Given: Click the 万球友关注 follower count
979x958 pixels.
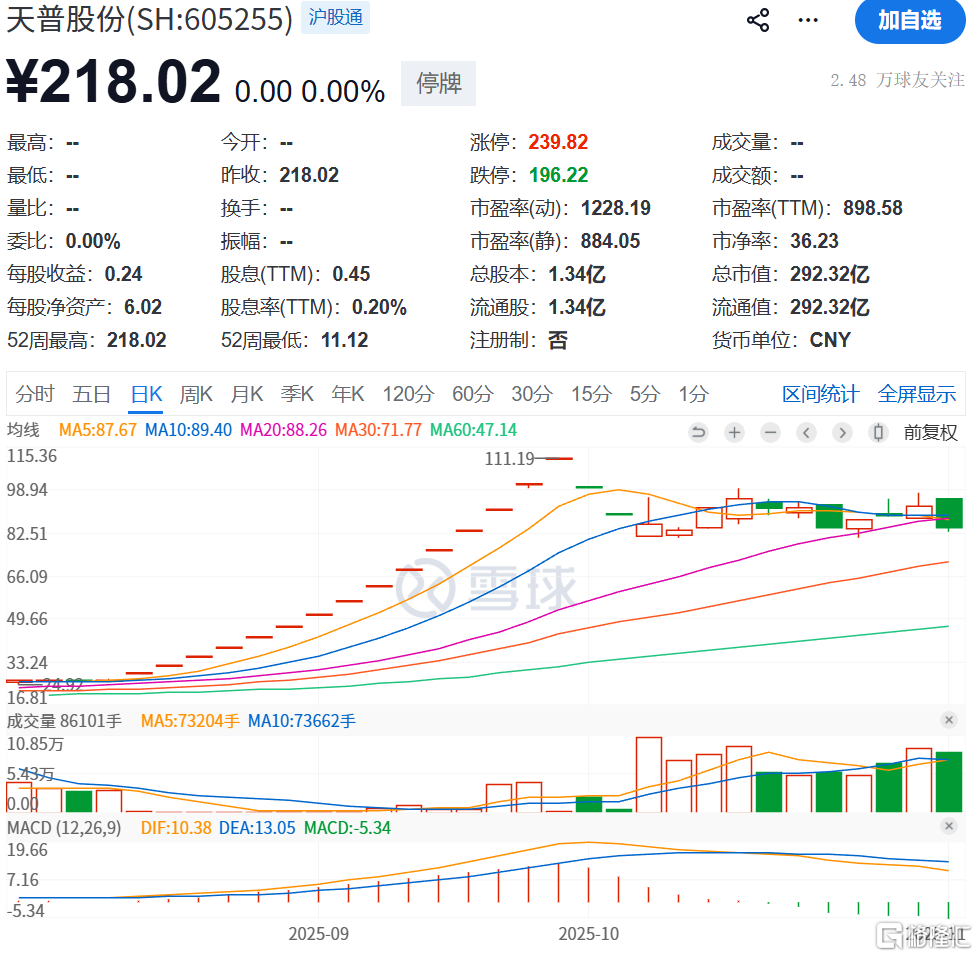Looking at the screenshot, I should (x=897, y=80).
